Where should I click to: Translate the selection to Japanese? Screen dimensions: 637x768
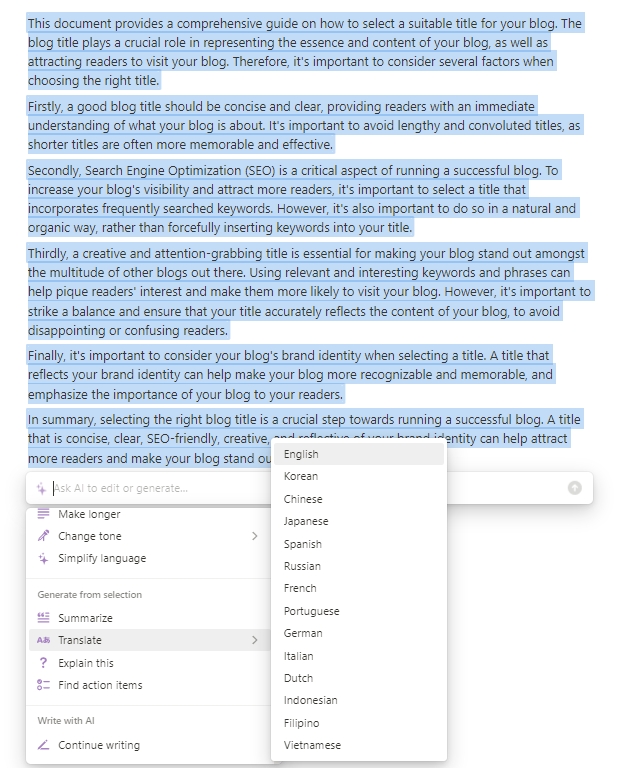tap(306, 521)
